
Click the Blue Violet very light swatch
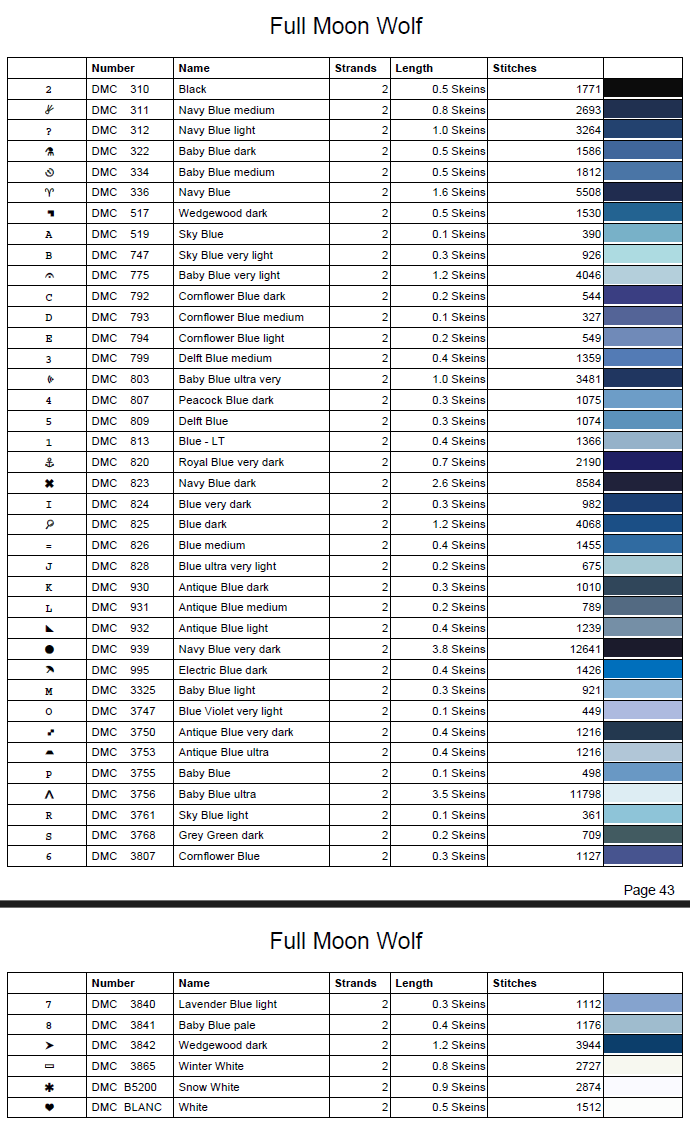tap(643, 711)
